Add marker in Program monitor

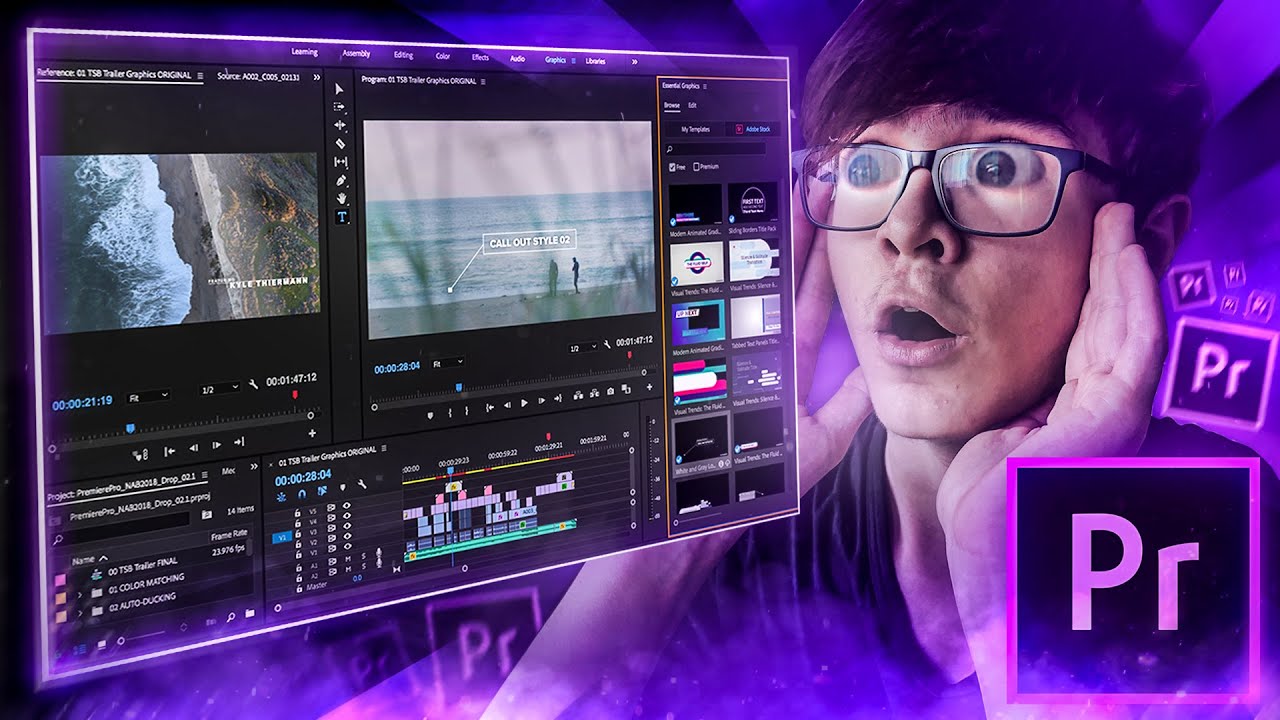(430, 415)
